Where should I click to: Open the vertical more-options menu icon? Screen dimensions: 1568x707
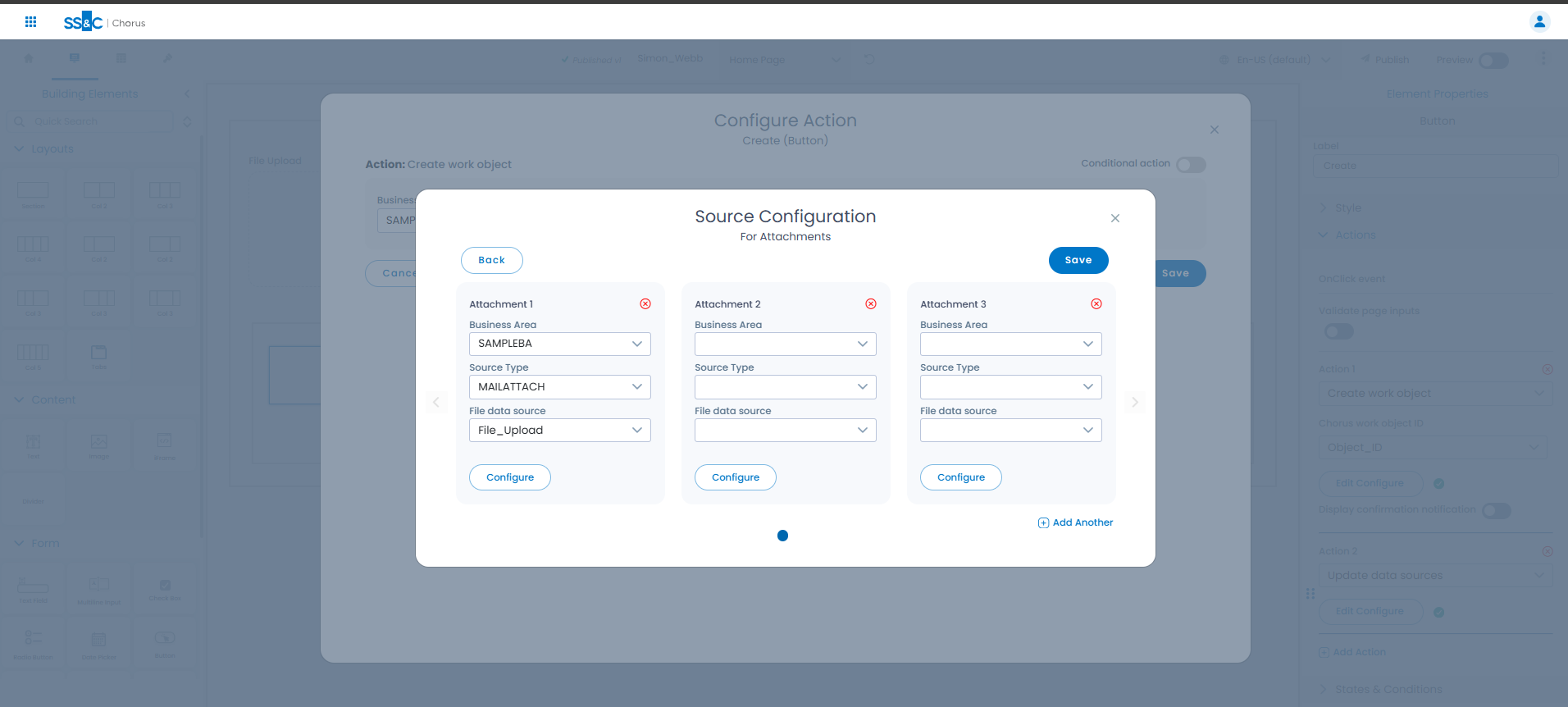tap(1543, 59)
